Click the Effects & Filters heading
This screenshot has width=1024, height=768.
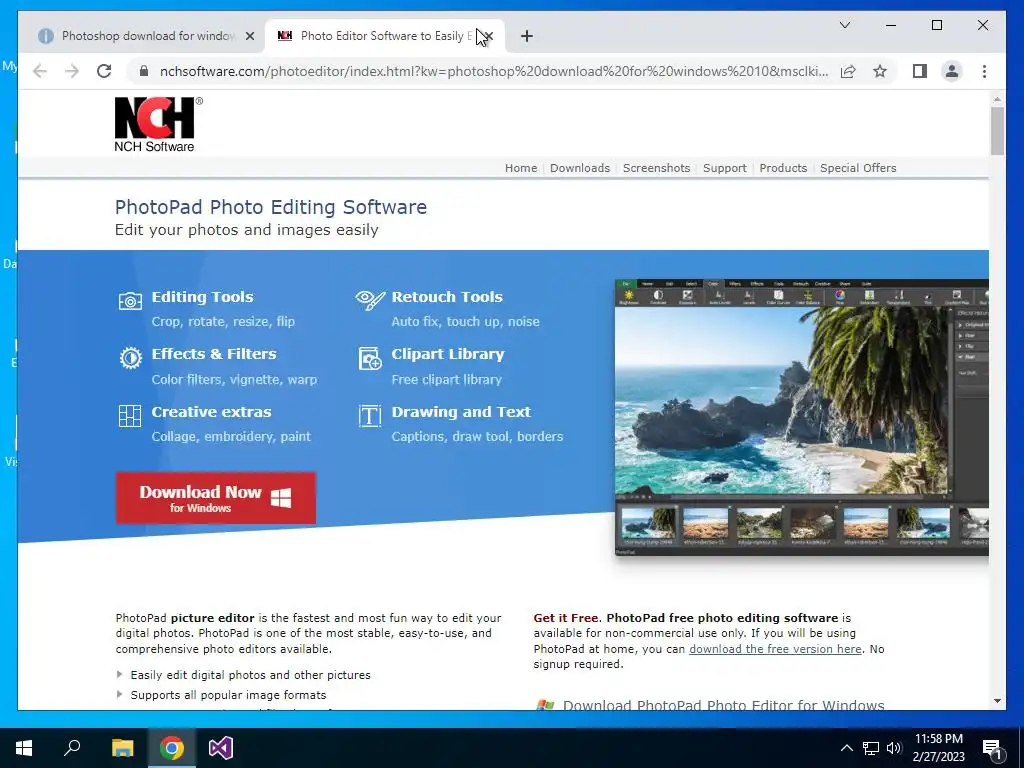coord(214,354)
